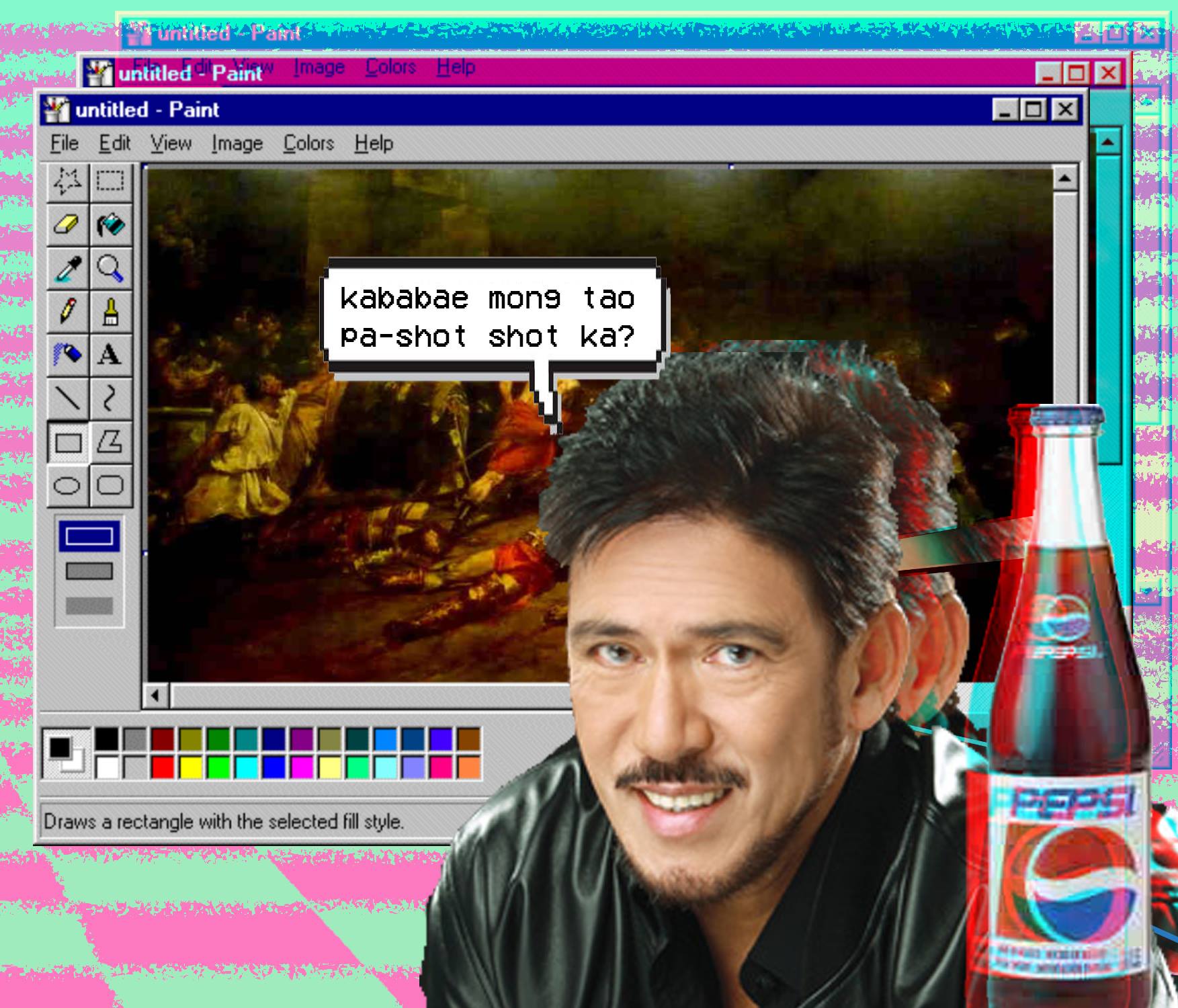Viewport: 1178px width, 1008px height.
Task: Select the Curve tool
Action: (110, 398)
